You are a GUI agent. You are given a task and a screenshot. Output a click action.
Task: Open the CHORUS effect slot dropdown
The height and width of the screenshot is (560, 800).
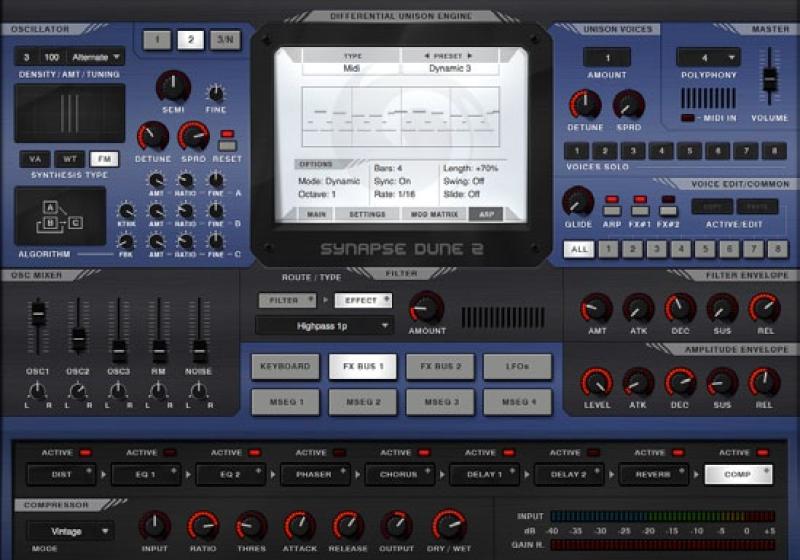[x=398, y=474]
